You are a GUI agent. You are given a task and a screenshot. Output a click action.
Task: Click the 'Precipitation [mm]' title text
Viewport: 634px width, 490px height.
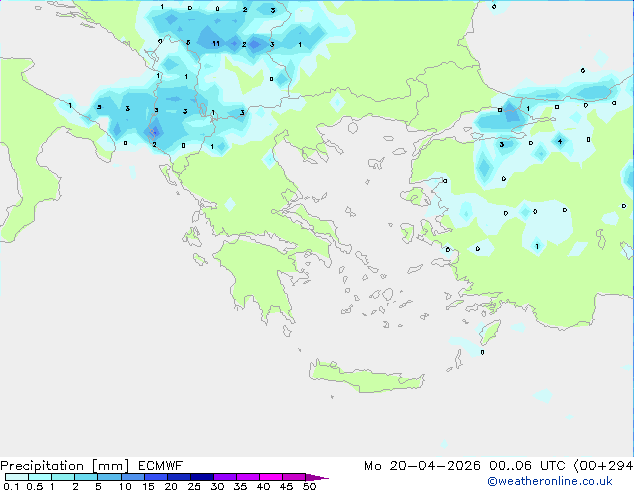coord(65,466)
